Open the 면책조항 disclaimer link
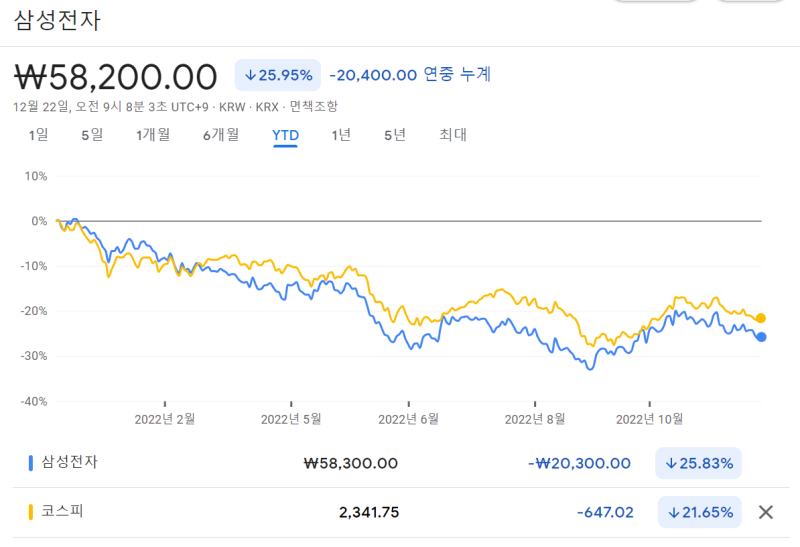 tap(314, 106)
